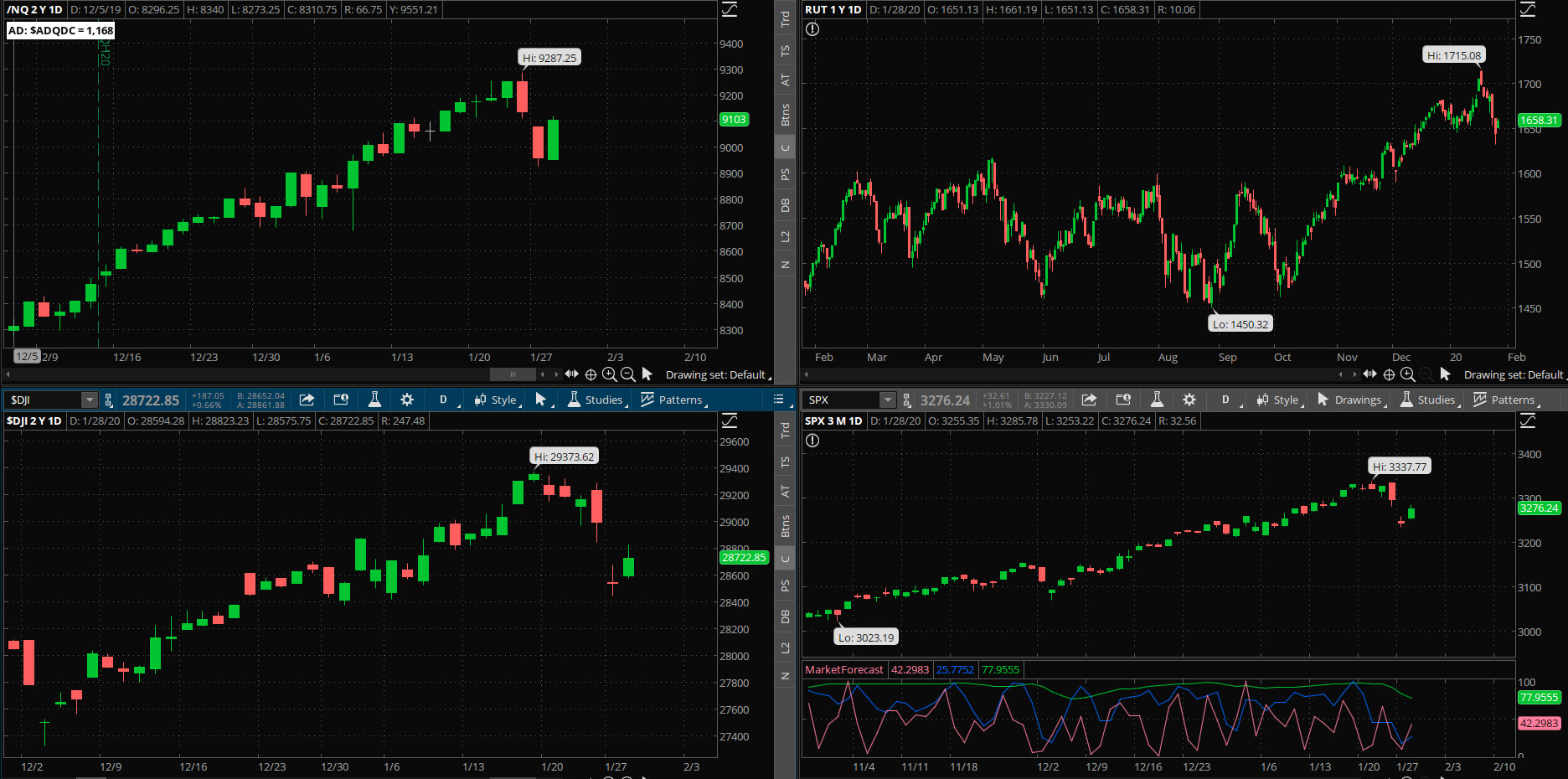Expand the $DJI symbol dropdown arrow
This screenshot has height=779, width=1568.
pos(89,400)
